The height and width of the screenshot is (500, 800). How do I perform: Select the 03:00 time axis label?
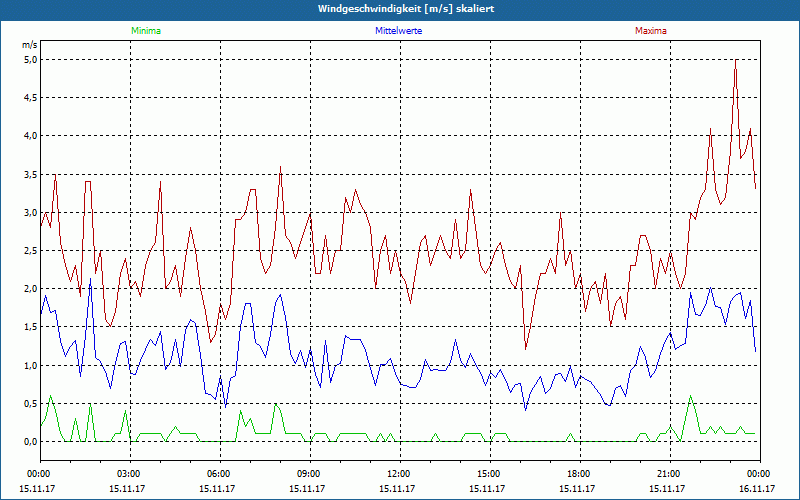[128, 473]
